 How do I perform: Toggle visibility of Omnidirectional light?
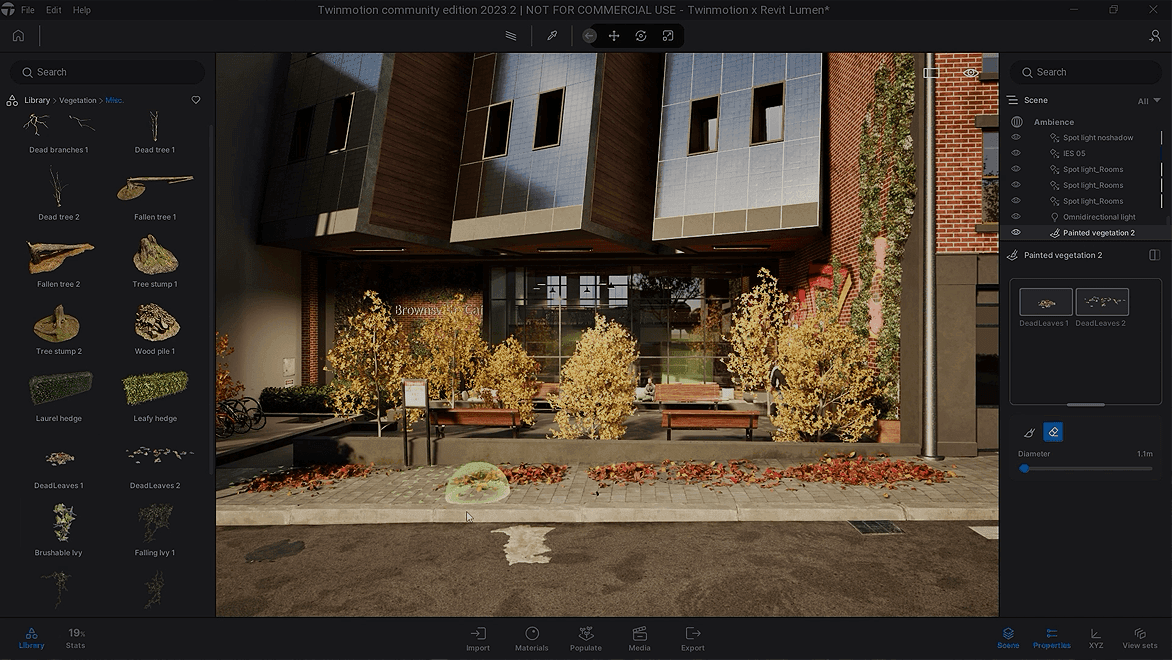pos(1016,216)
